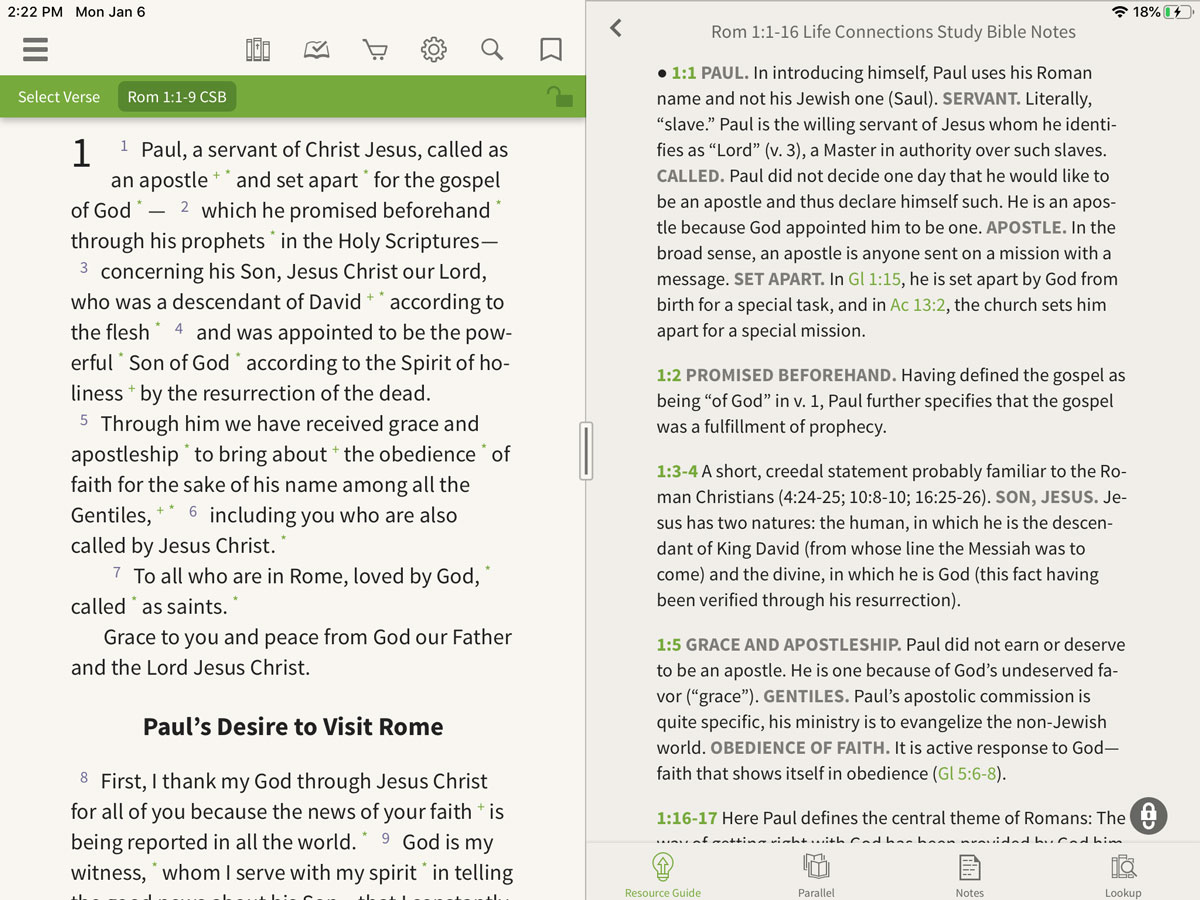1200x900 pixels.
Task: Tap verse number 6 in the Bible text
Action: [x=193, y=511]
